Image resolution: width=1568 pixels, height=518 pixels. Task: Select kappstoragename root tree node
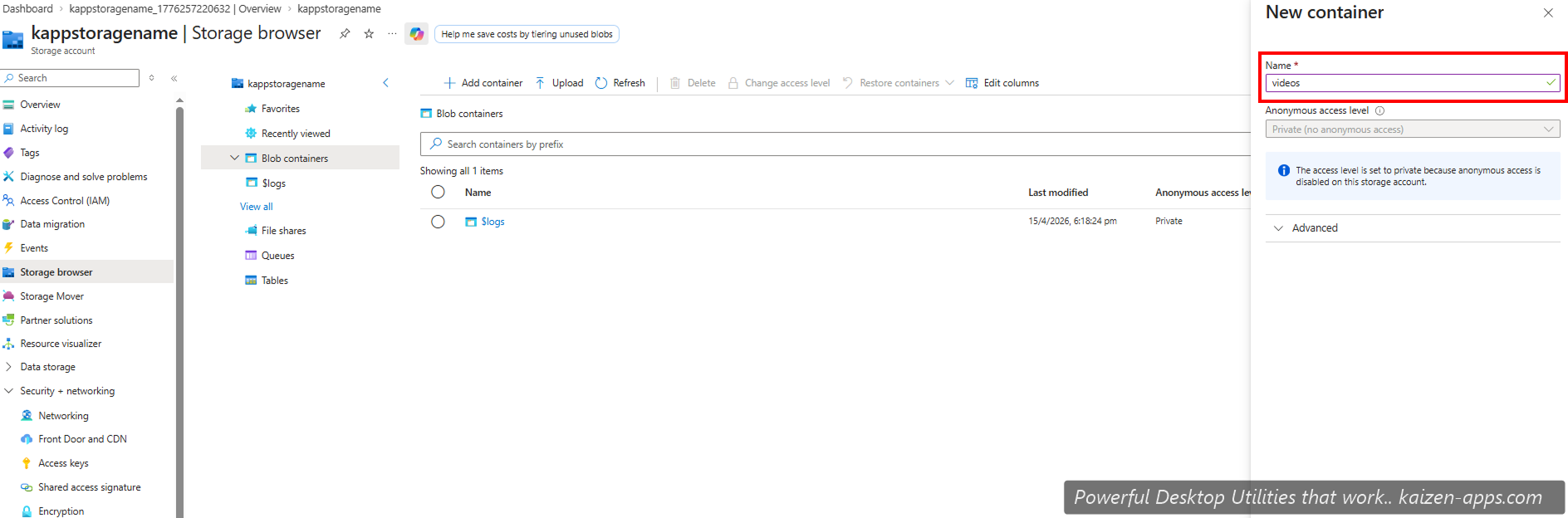286,84
